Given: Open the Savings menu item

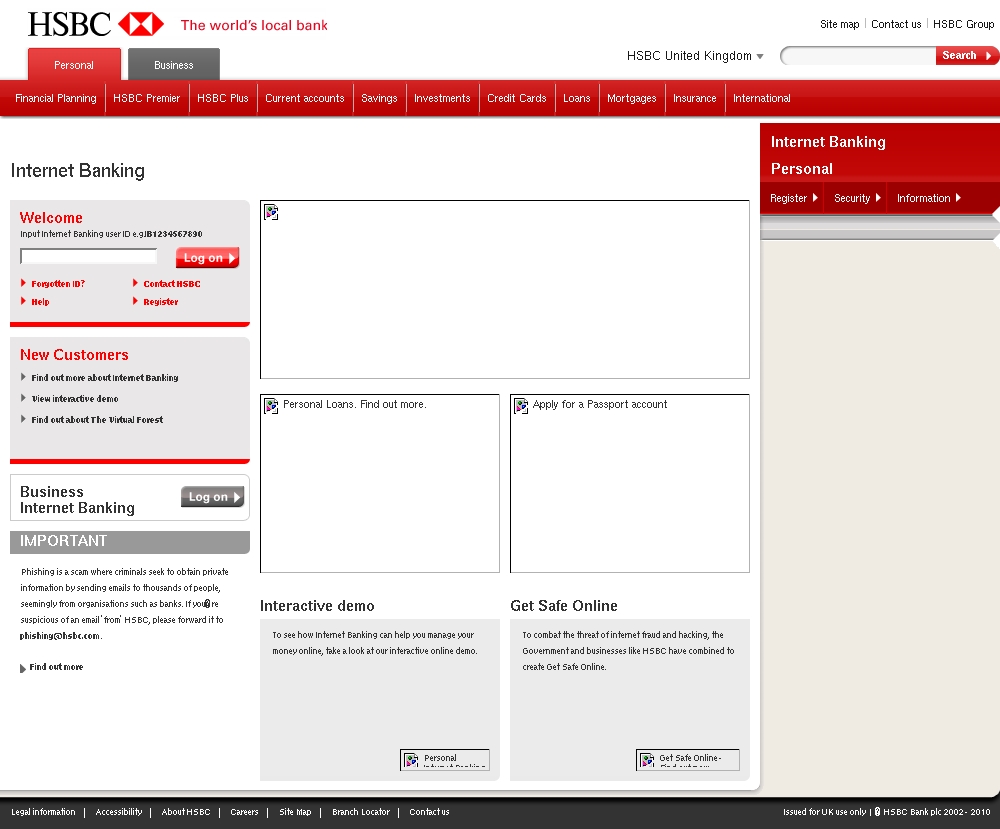Looking at the screenshot, I should [379, 98].
